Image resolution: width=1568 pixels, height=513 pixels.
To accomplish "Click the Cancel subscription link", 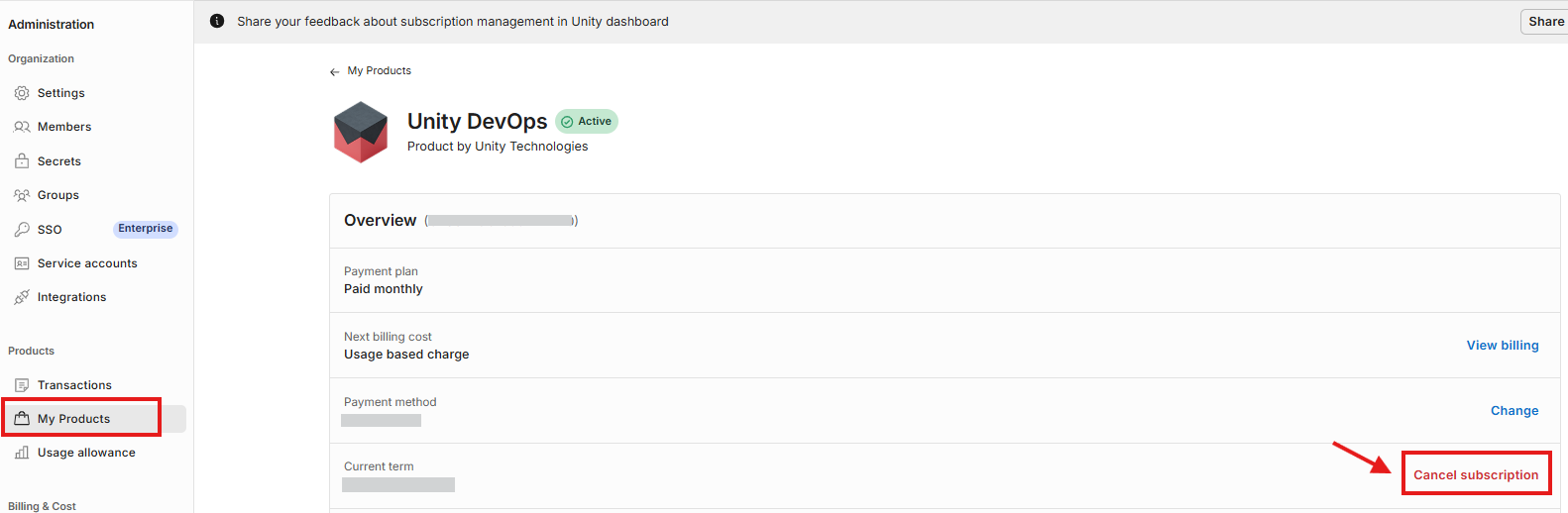I will [x=1476, y=475].
